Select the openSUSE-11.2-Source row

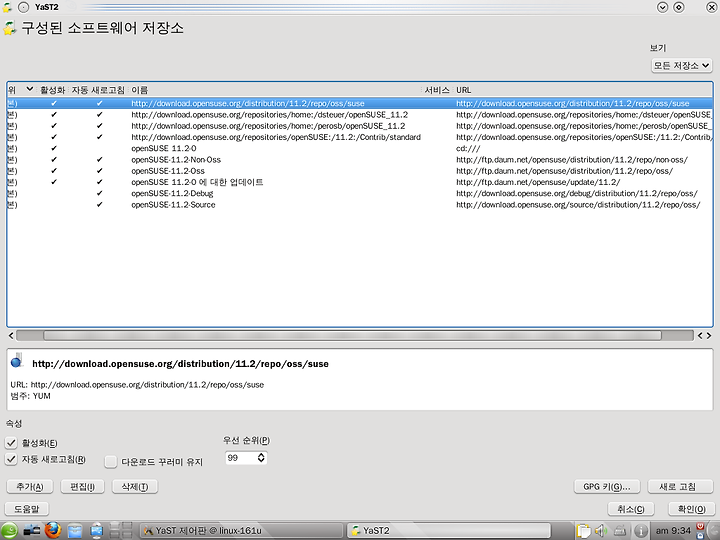(360, 204)
